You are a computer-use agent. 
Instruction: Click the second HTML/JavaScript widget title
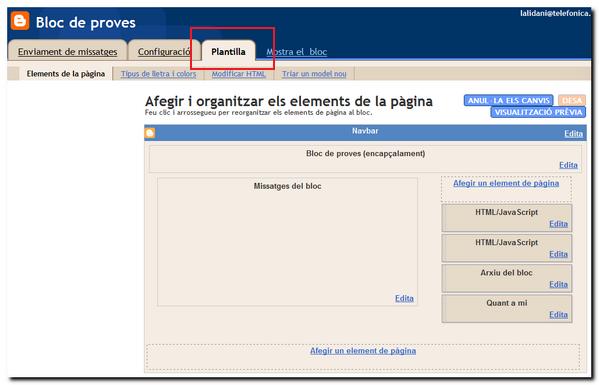point(506,242)
